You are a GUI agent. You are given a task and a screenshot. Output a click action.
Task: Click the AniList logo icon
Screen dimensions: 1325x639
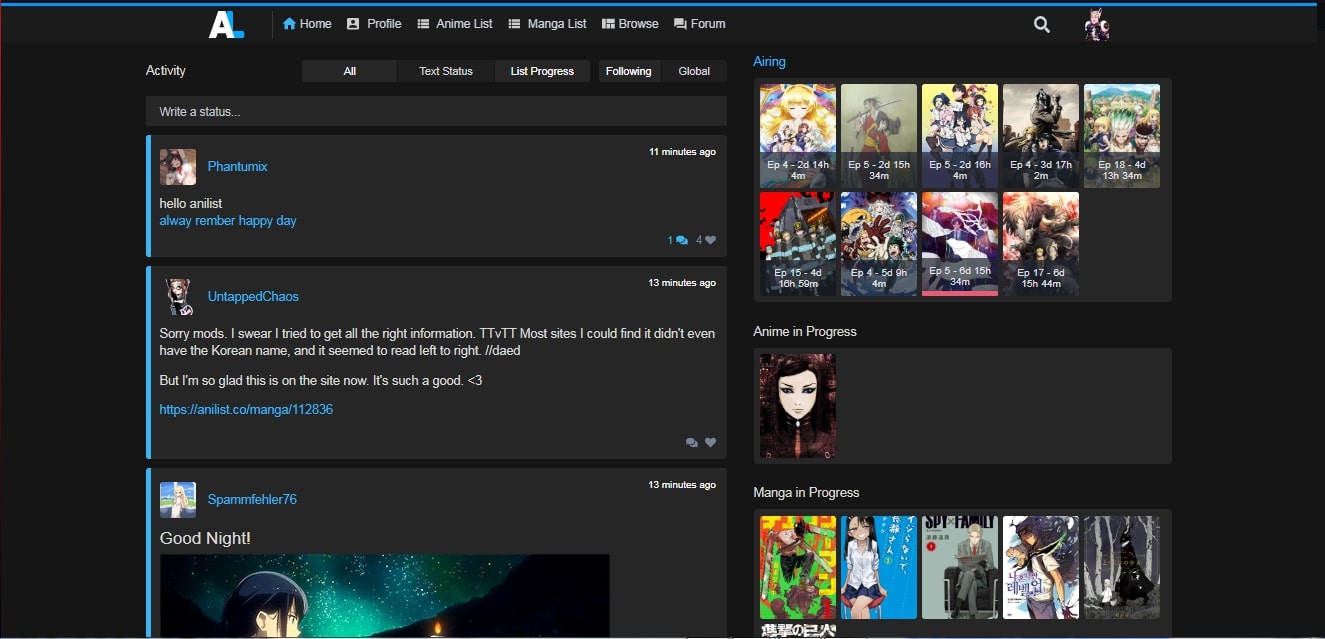[225, 24]
